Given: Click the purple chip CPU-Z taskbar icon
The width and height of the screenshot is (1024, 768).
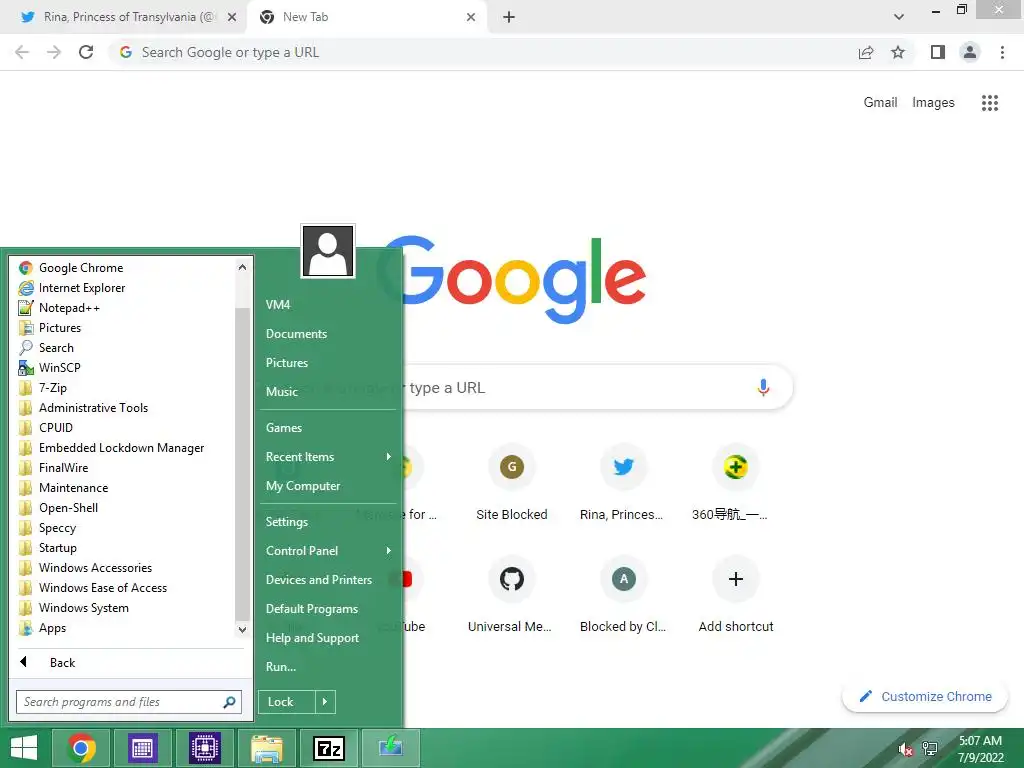Looking at the screenshot, I should 205,748.
